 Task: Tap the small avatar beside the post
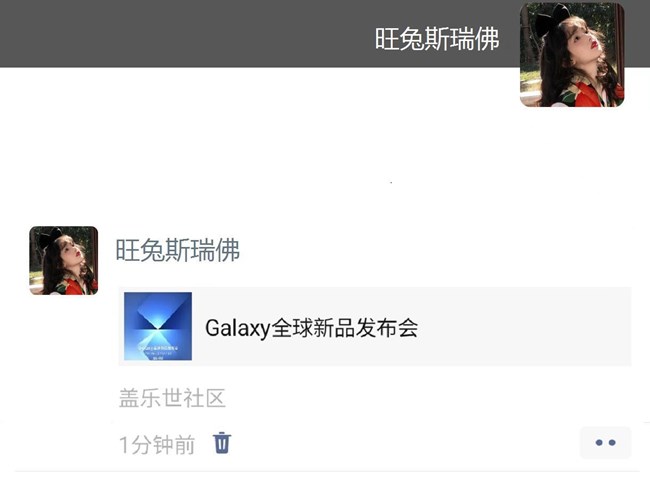click(x=63, y=260)
